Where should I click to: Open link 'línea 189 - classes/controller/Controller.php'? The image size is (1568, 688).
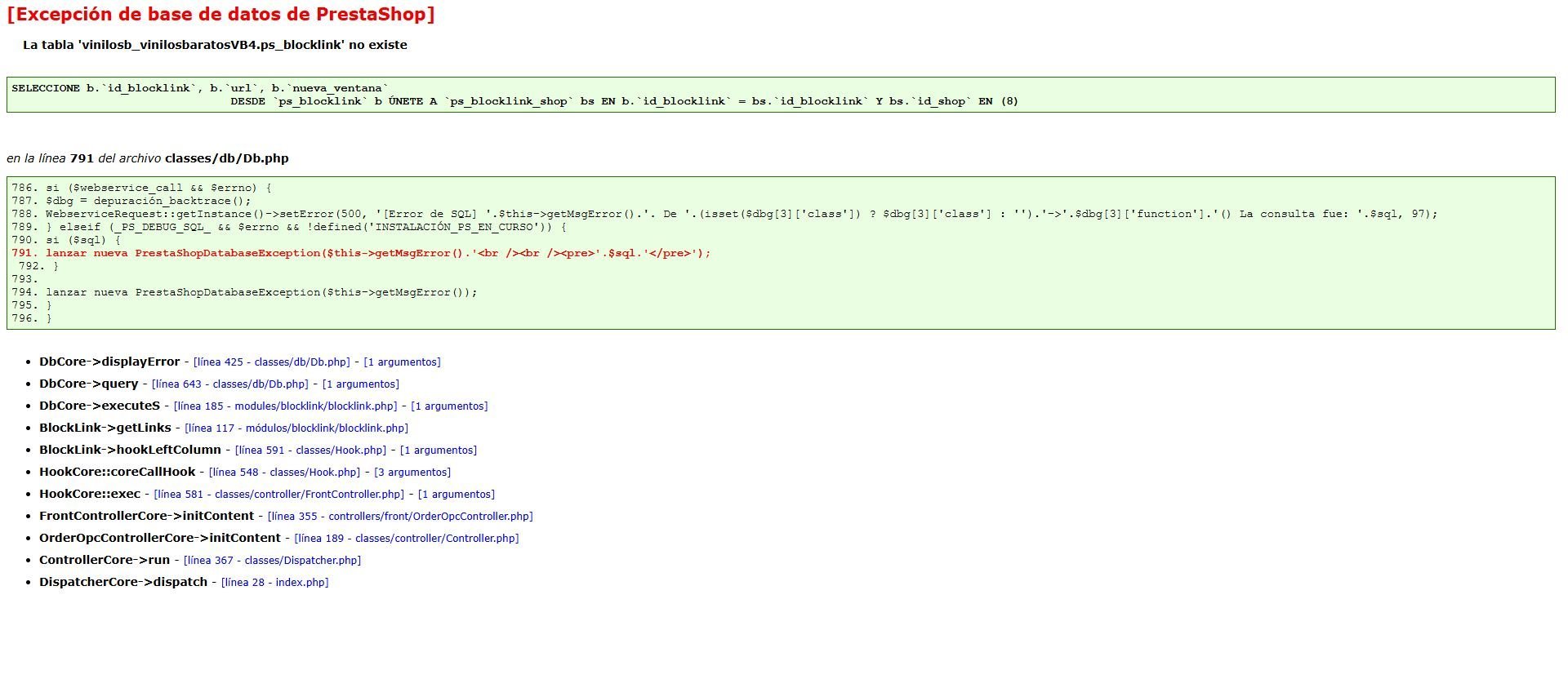[x=407, y=539]
